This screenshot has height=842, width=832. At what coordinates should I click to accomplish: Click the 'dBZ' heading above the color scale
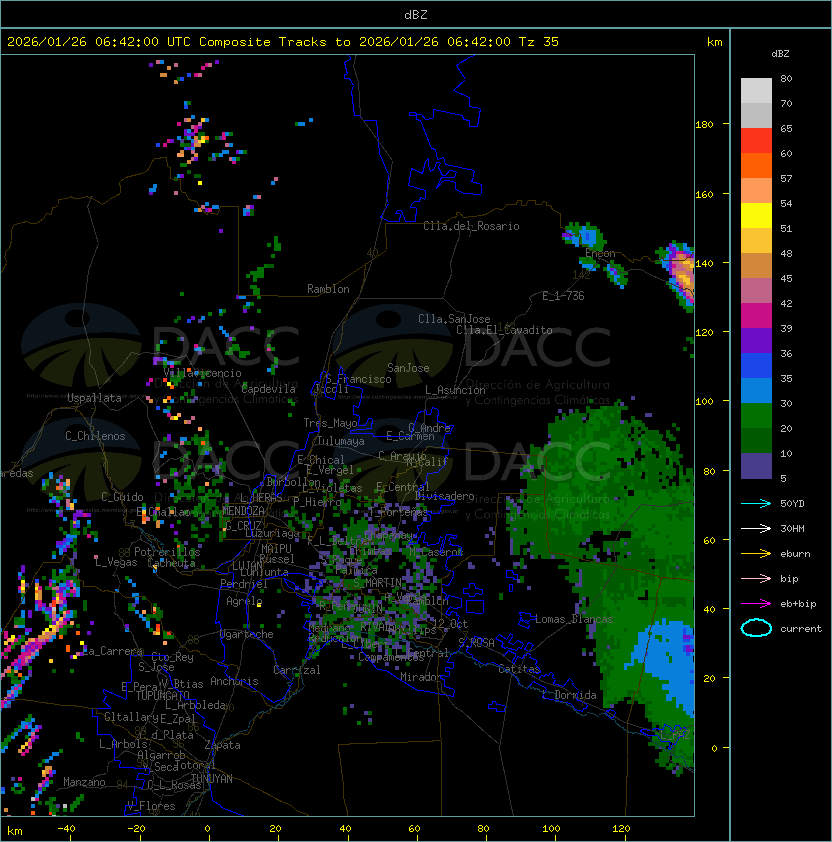click(x=780, y=54)
